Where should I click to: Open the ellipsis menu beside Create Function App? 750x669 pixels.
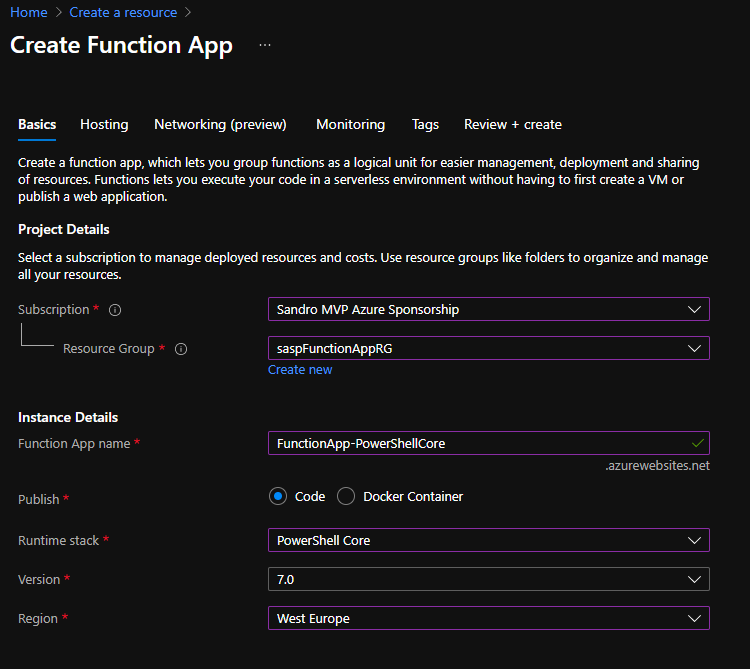(264, 46)
